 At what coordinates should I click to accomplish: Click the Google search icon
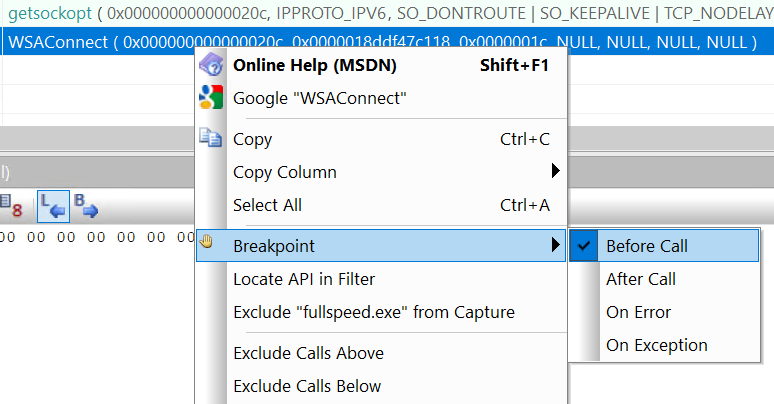211,98
